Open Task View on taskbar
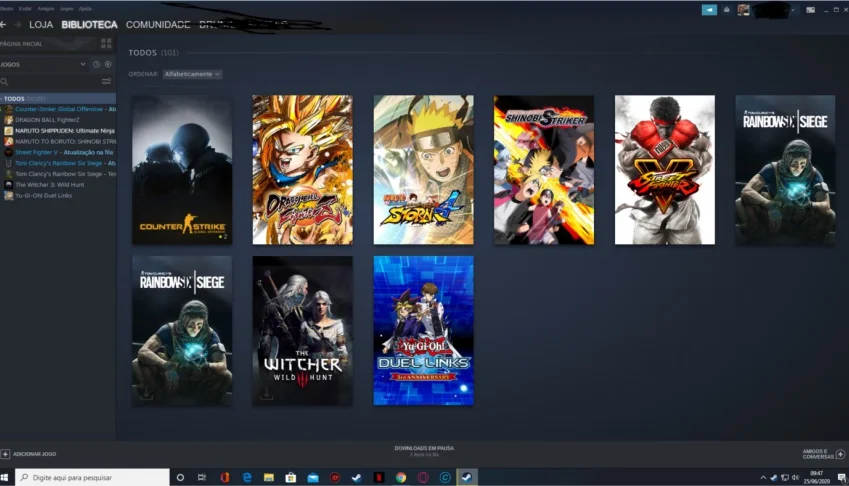This screenshot has width=849, height=486. point(202,477)
